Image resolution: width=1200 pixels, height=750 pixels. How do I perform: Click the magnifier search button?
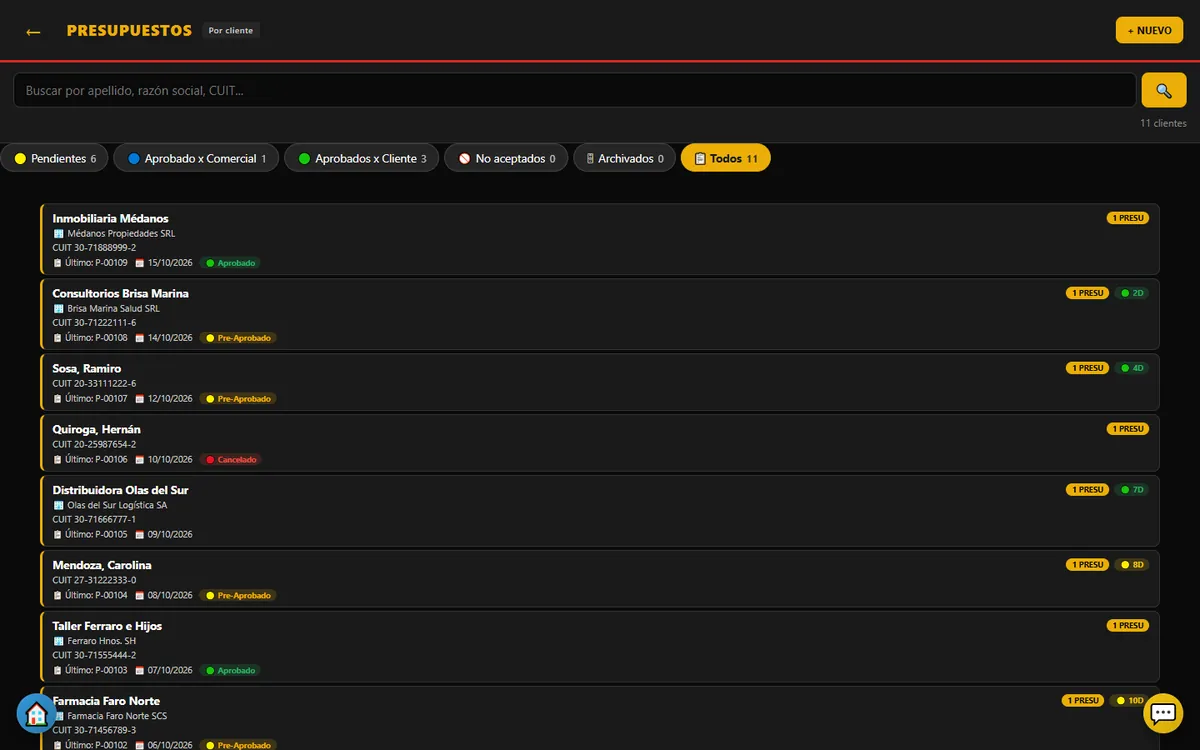click(1164, 90)
